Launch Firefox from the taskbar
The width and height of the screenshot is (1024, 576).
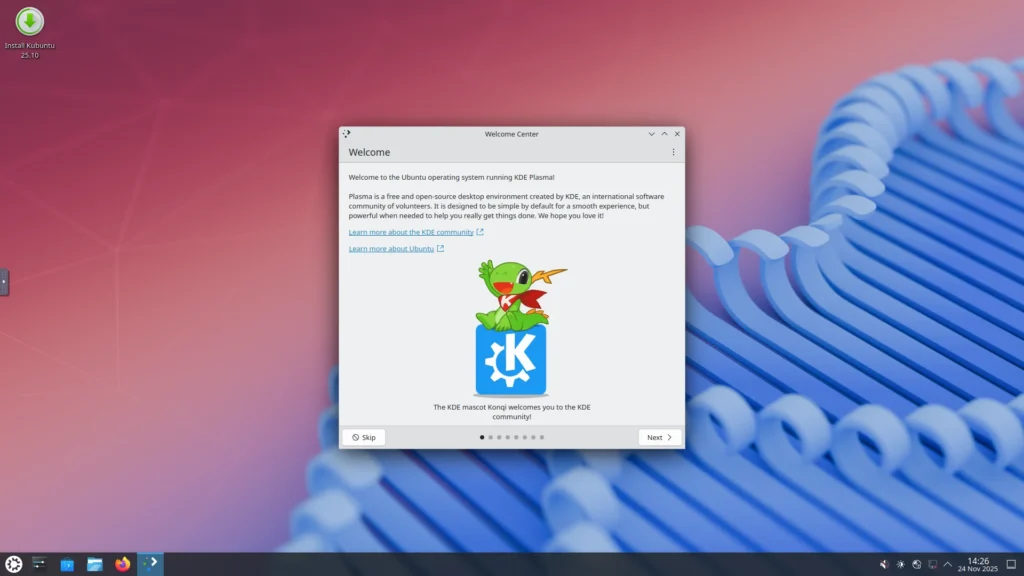point(122,564)
